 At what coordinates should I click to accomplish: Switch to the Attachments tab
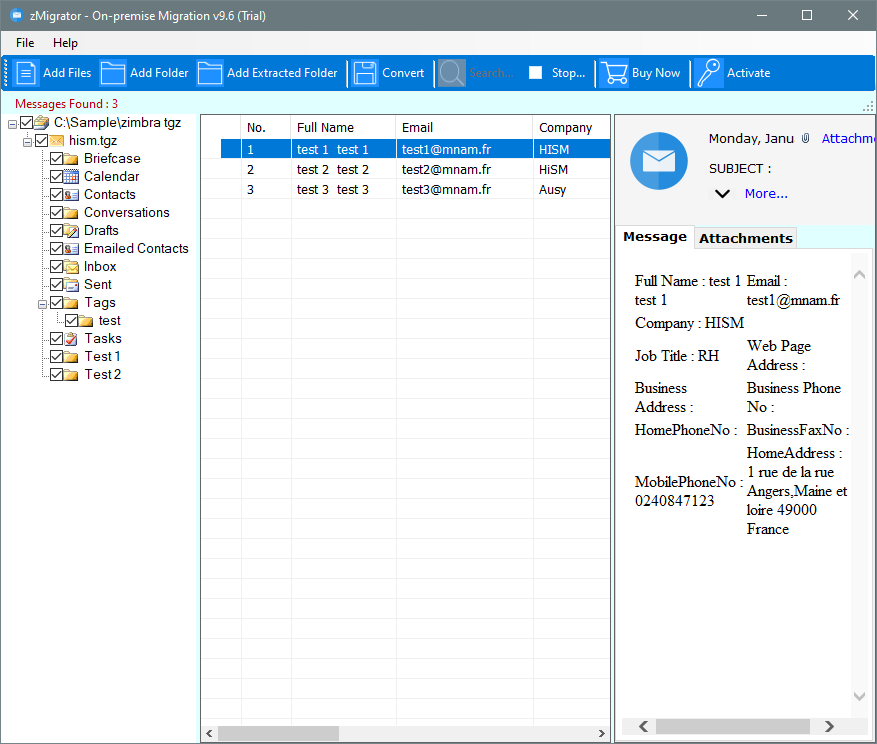point(746,238)
